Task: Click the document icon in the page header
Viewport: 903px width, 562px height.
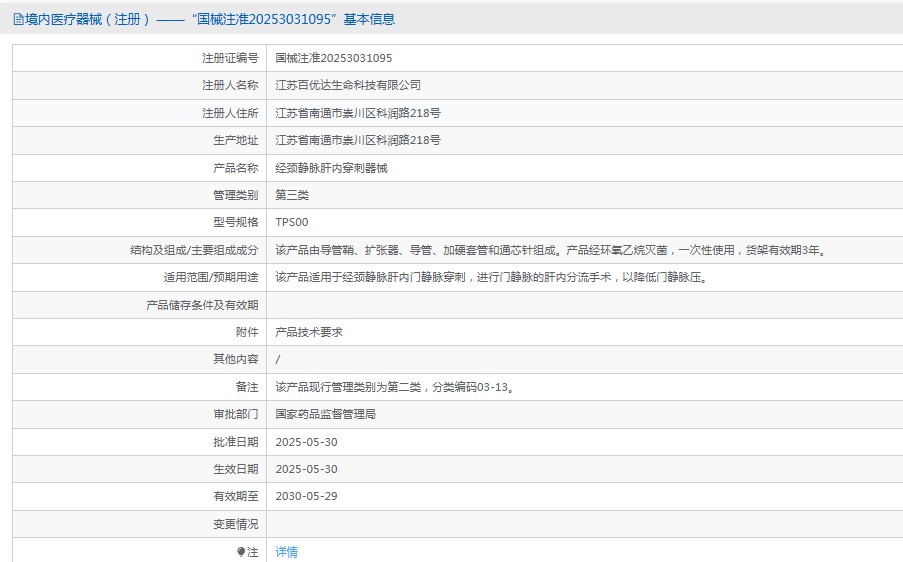Action: [x=18, y=19]
